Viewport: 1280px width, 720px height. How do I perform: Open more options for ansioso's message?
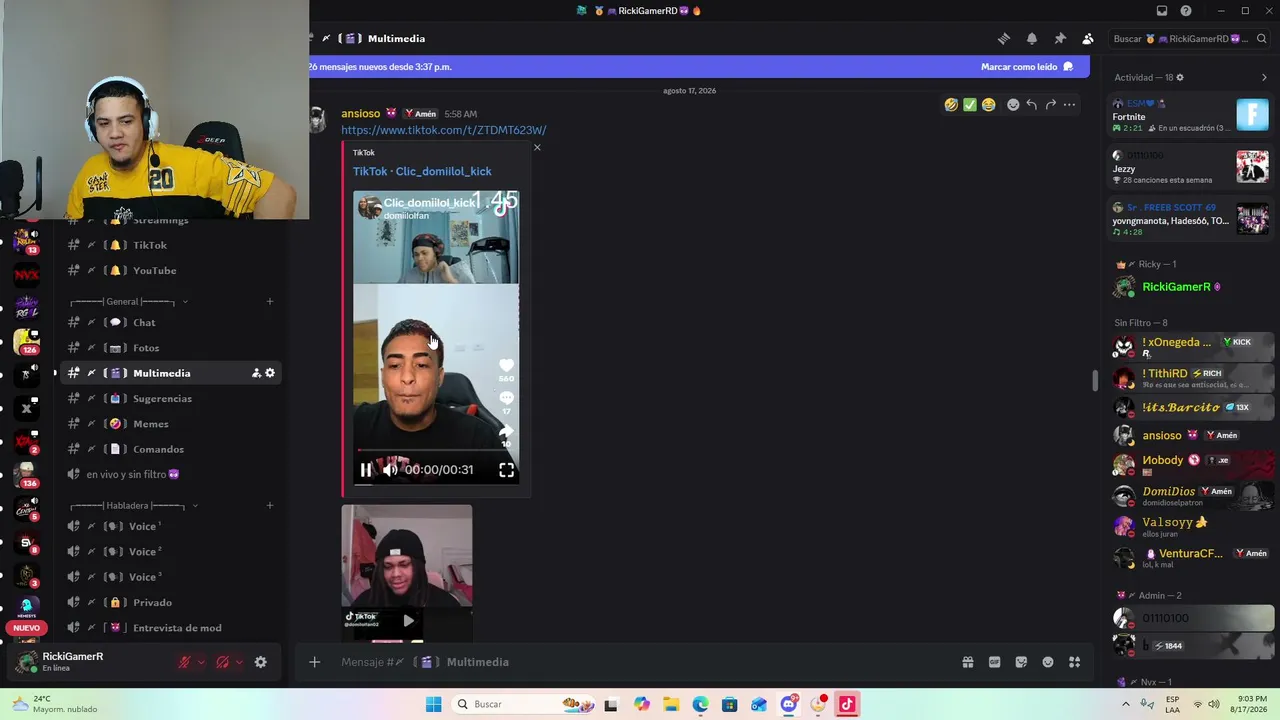click(1070, 105)
